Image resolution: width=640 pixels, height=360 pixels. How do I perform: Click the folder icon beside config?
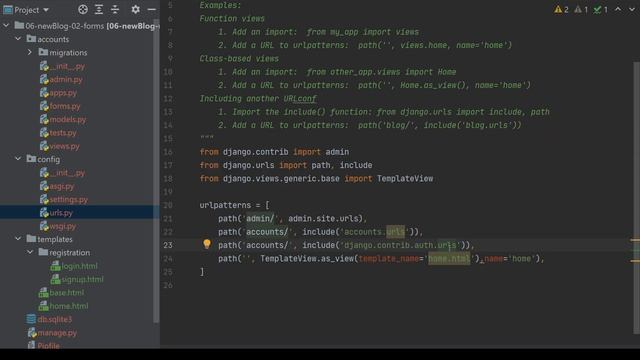click(x=31, y=159)
